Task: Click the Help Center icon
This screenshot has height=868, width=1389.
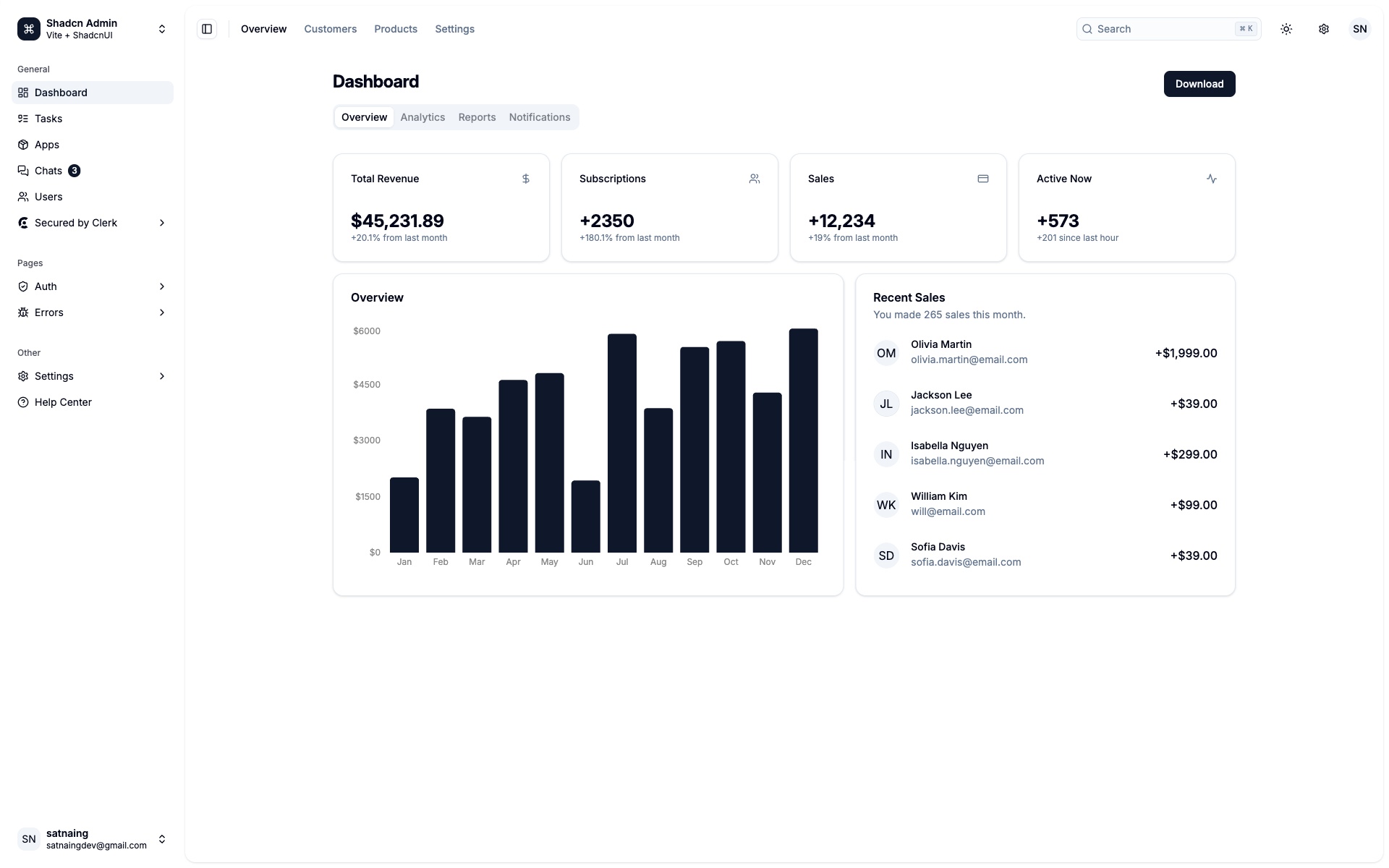Action: [x=24, y=402]
